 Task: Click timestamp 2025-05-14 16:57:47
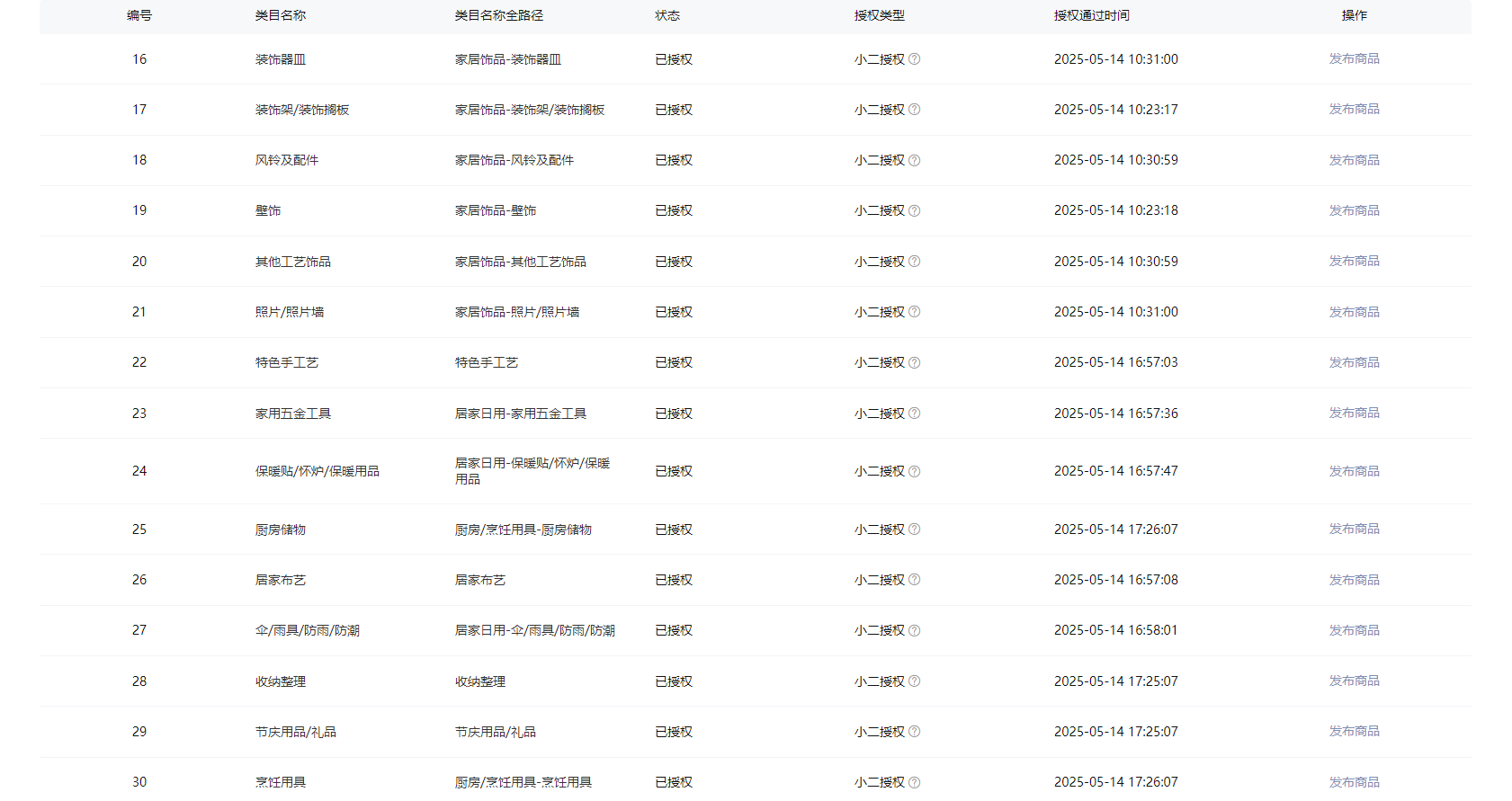click(1116, 471)
